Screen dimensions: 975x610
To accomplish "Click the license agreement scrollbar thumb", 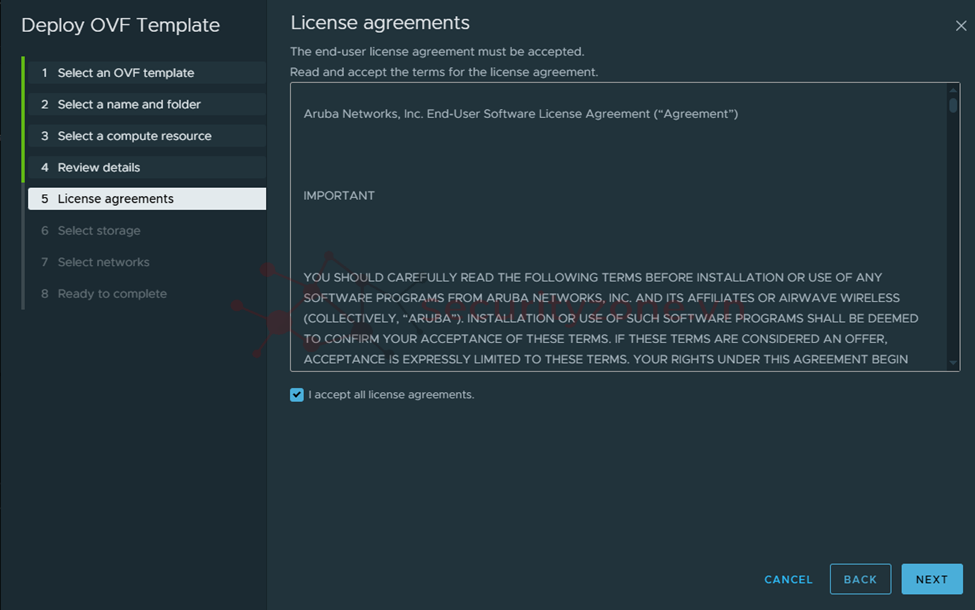I will [x=953, y=105].
